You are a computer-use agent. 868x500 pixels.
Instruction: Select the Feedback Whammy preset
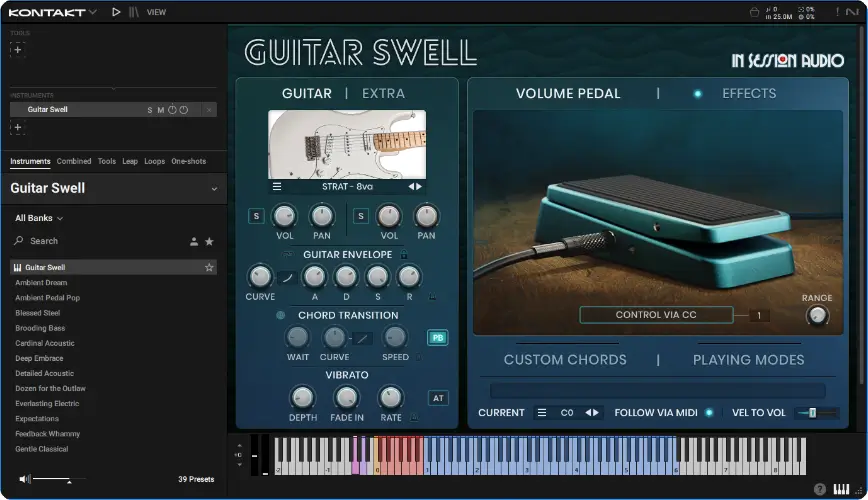(x=48, y=434)
